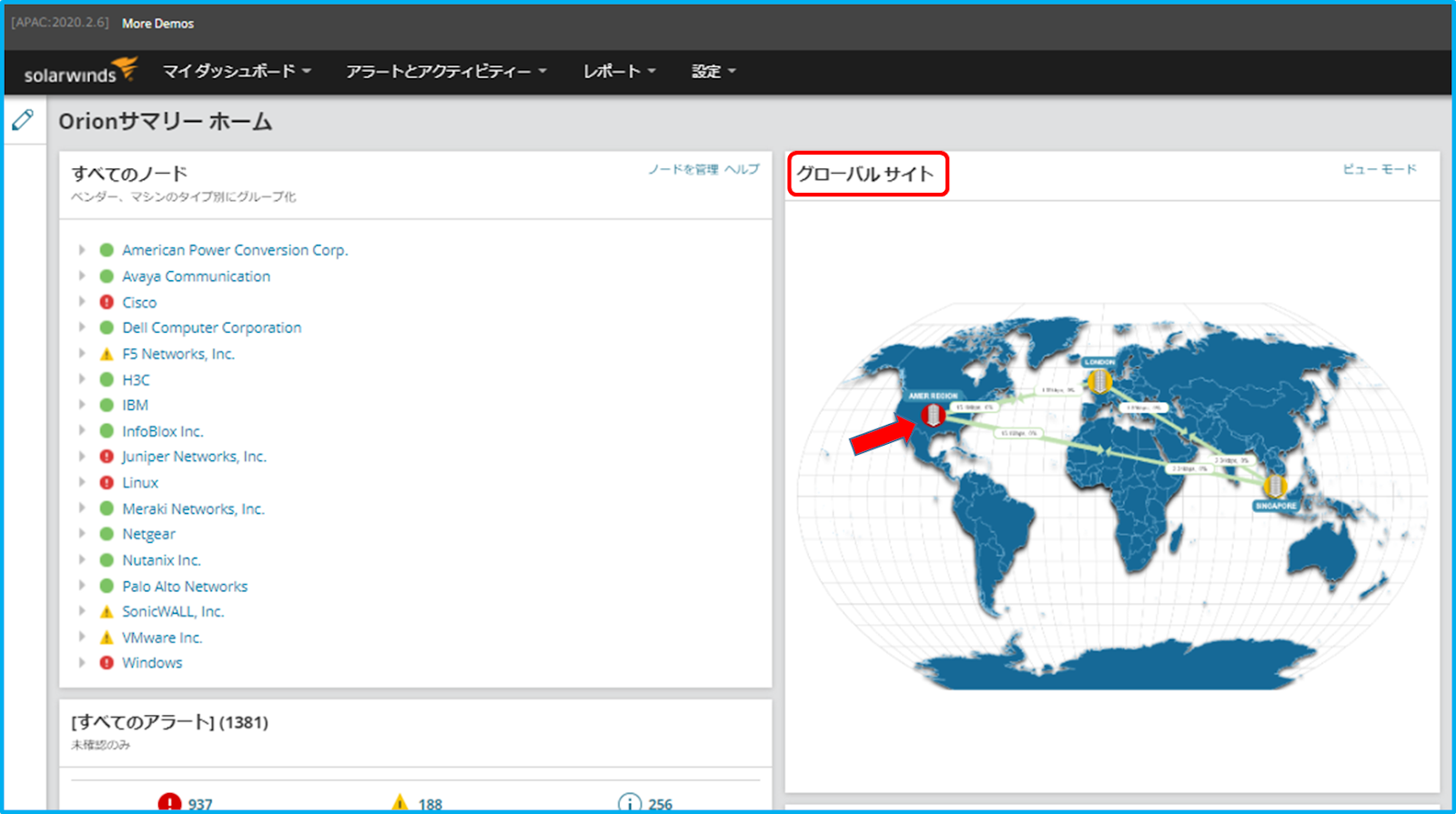Screen dimensions: 1456x814
Task: Click Palo Alto Networks text
Action: (x=185, y=586)
